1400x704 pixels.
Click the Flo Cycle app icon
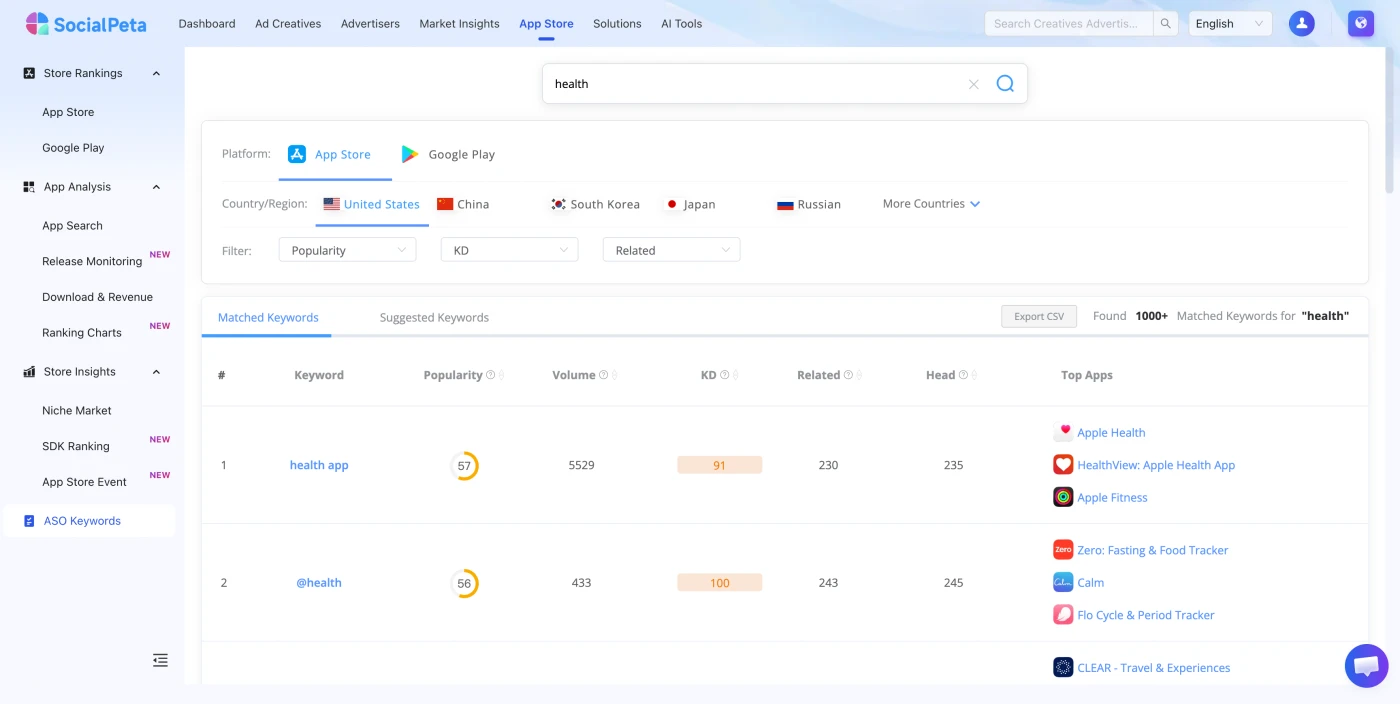point(1063,615)
